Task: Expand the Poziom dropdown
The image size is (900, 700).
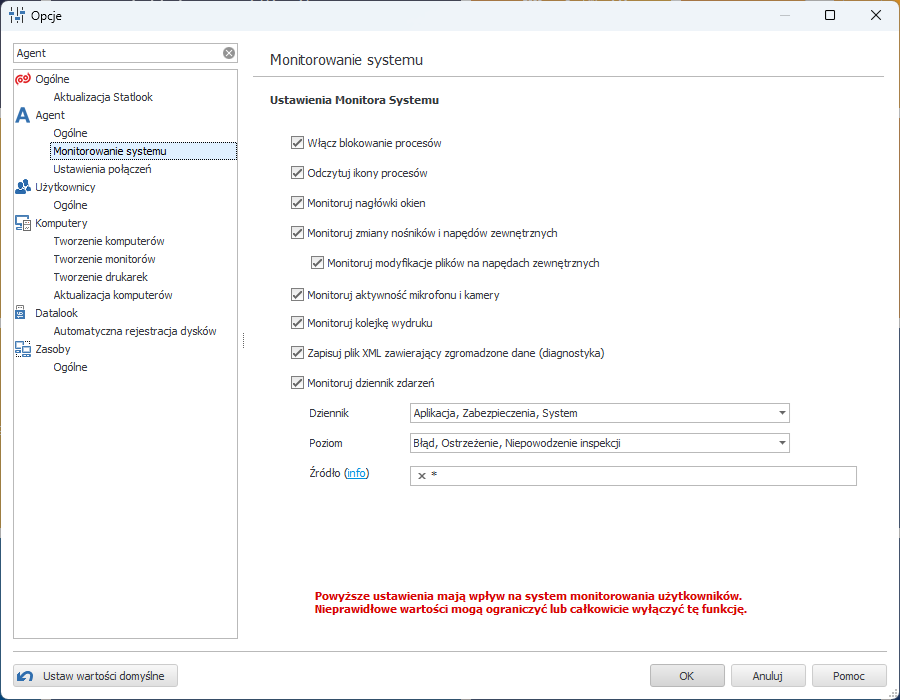Action: coord(781,443)
